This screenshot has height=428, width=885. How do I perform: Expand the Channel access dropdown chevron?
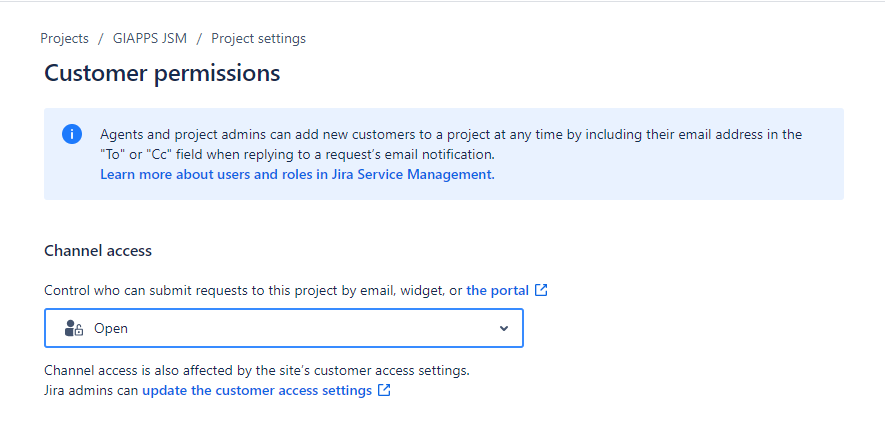tap(503, 328)
